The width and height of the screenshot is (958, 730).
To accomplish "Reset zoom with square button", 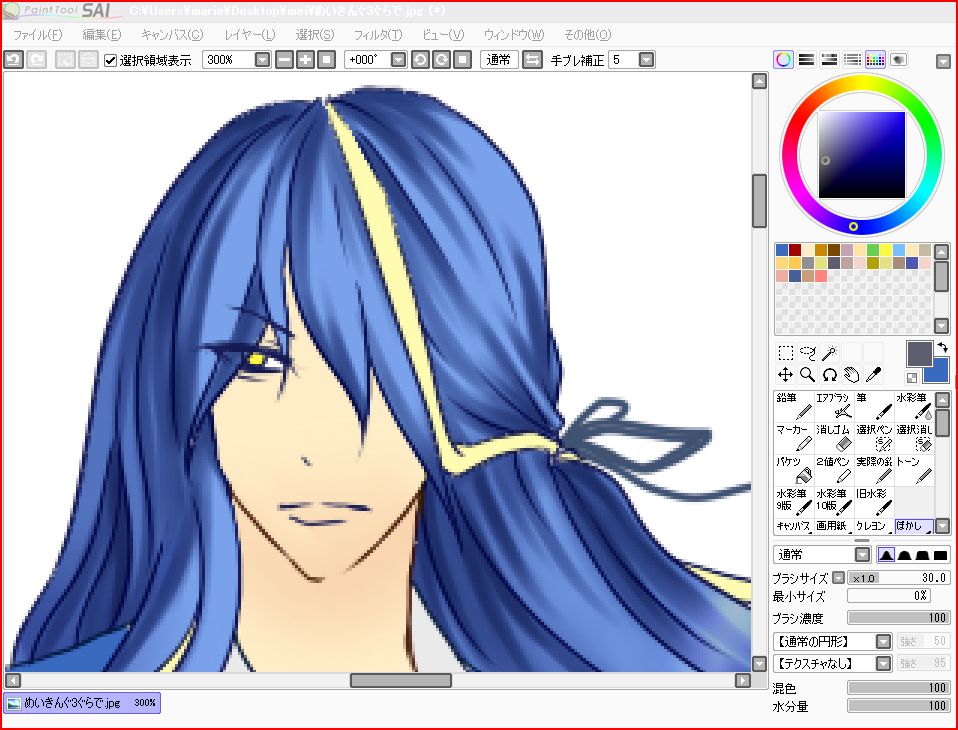I will coord(327,60).
